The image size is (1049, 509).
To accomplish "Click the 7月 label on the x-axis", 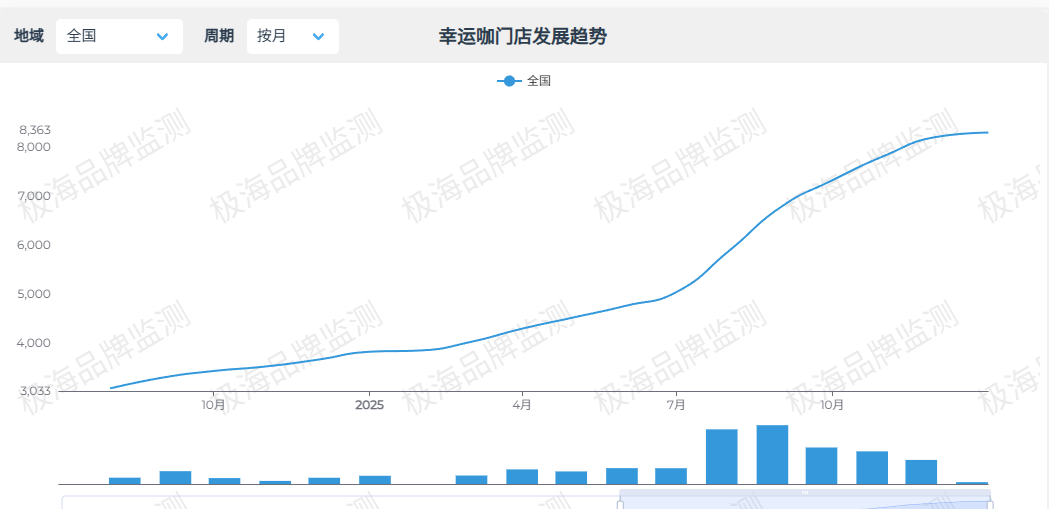I will [676, 405].
